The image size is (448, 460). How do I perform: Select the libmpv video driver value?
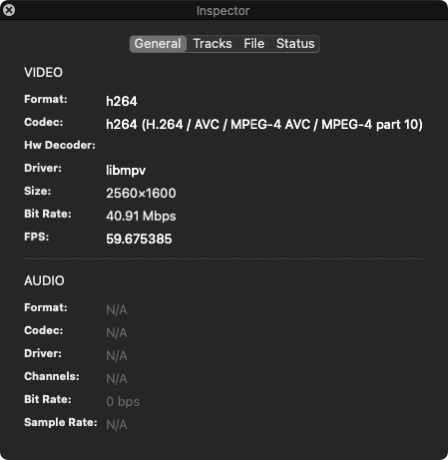coord(126,170)
